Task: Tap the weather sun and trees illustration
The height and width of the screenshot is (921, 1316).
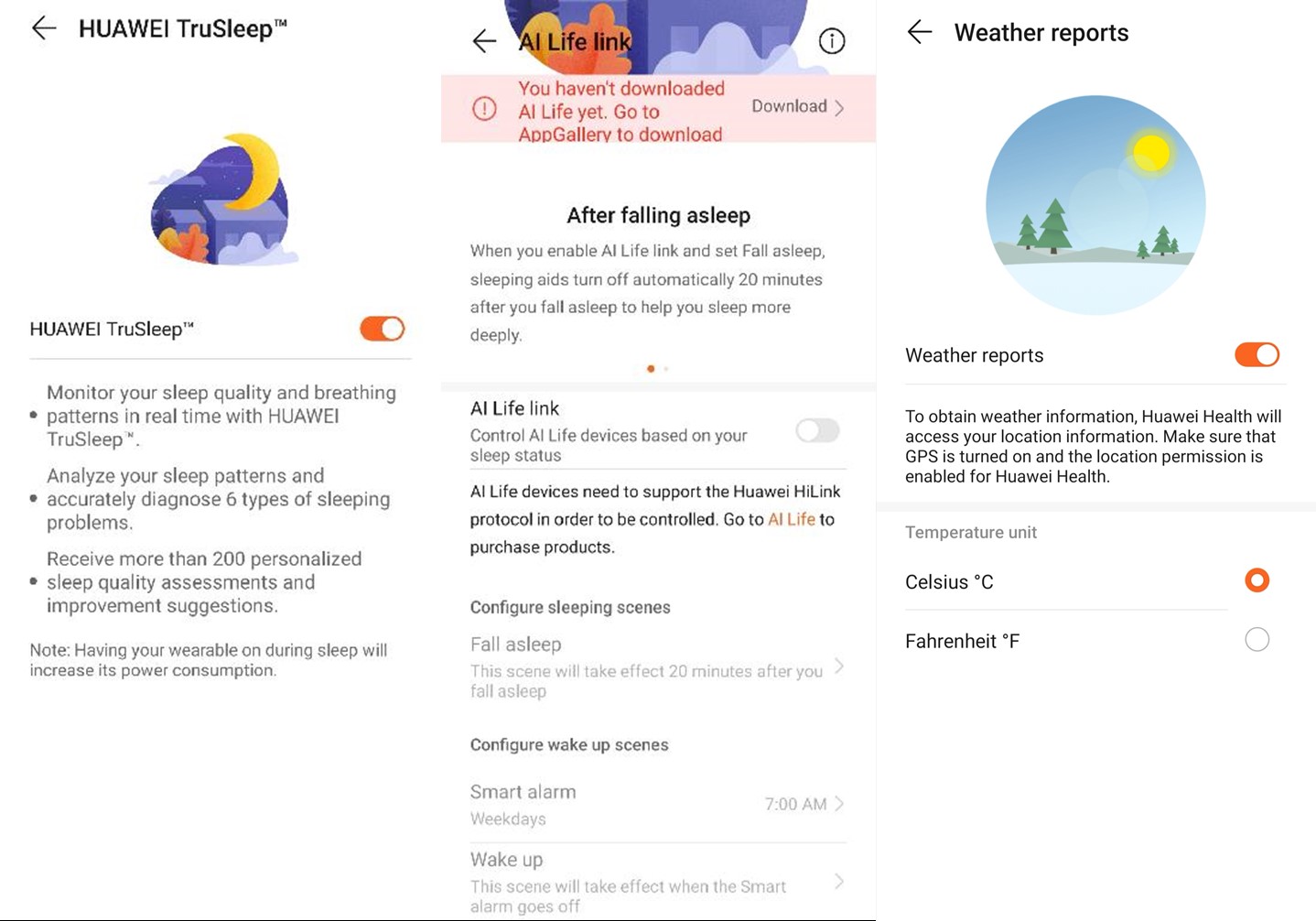Action: (x=1095, y=205)
